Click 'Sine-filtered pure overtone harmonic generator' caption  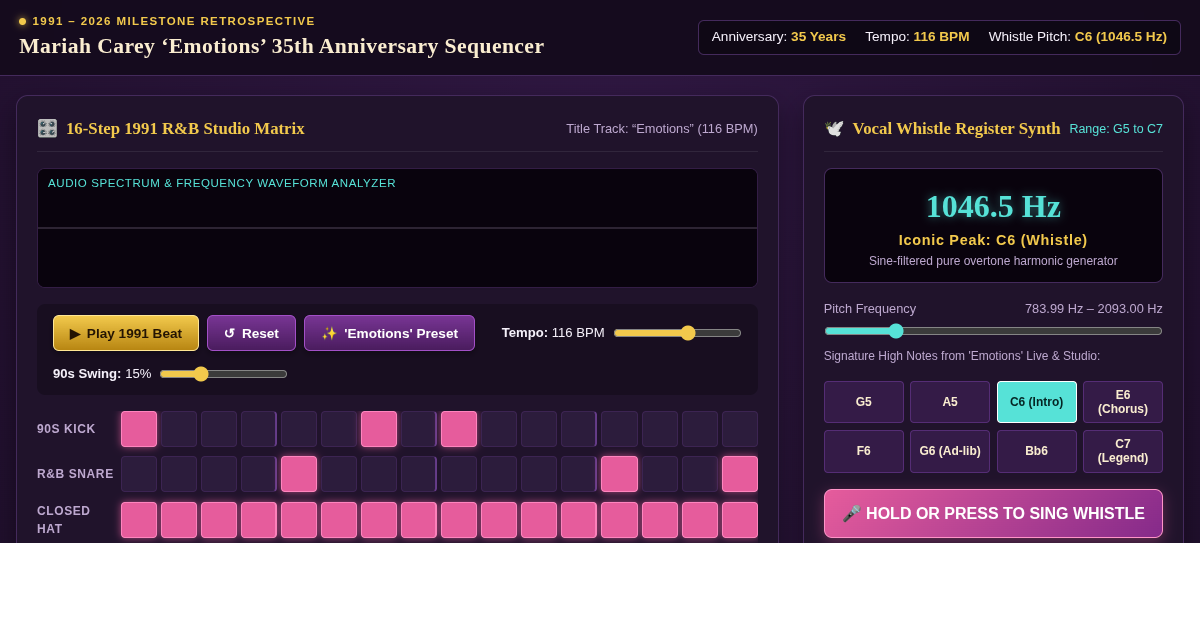coord(993,261)
